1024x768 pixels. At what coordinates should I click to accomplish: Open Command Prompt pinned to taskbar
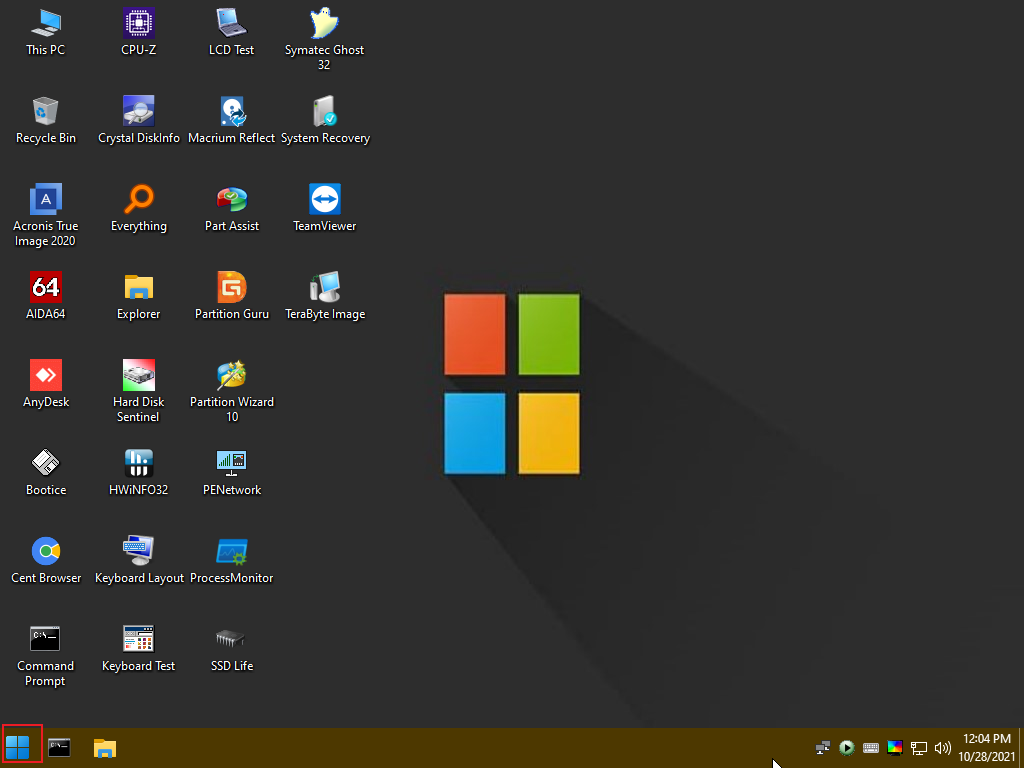(x=59, y=748)
